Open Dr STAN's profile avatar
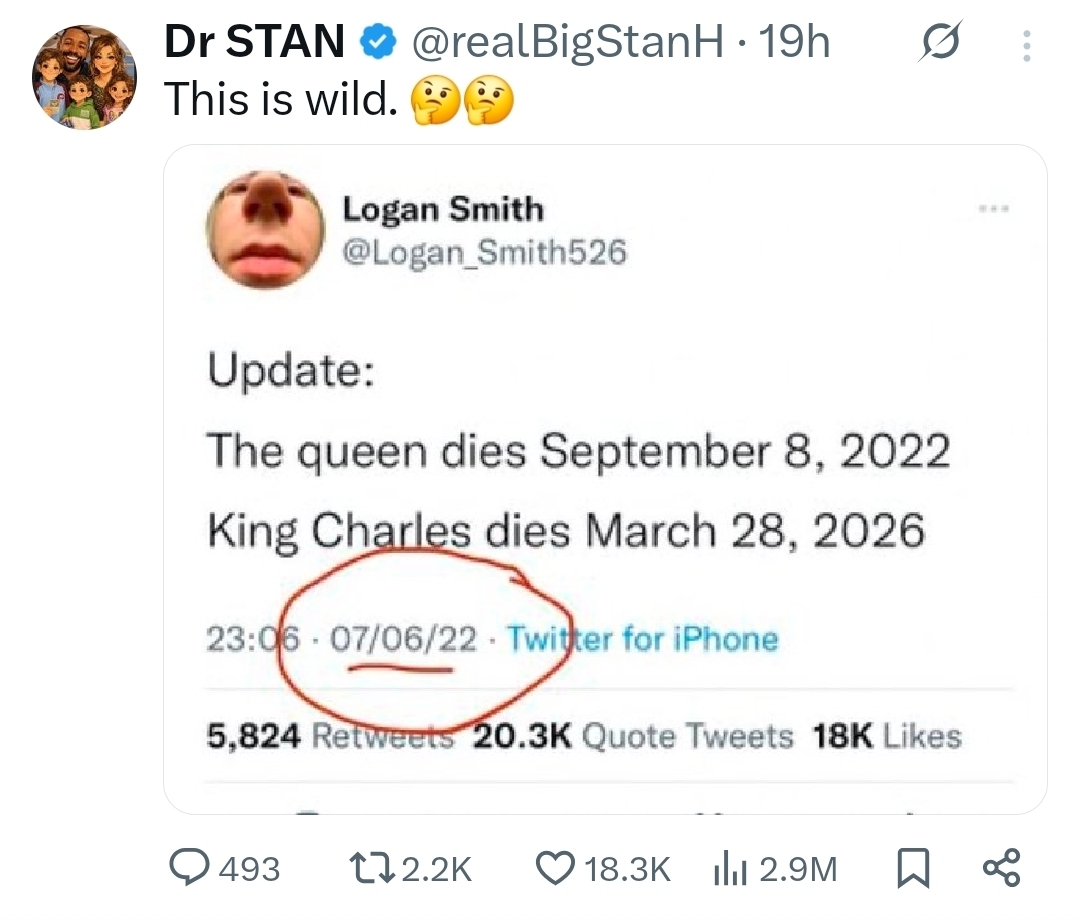1080x920 pixels. click(84, 77)
